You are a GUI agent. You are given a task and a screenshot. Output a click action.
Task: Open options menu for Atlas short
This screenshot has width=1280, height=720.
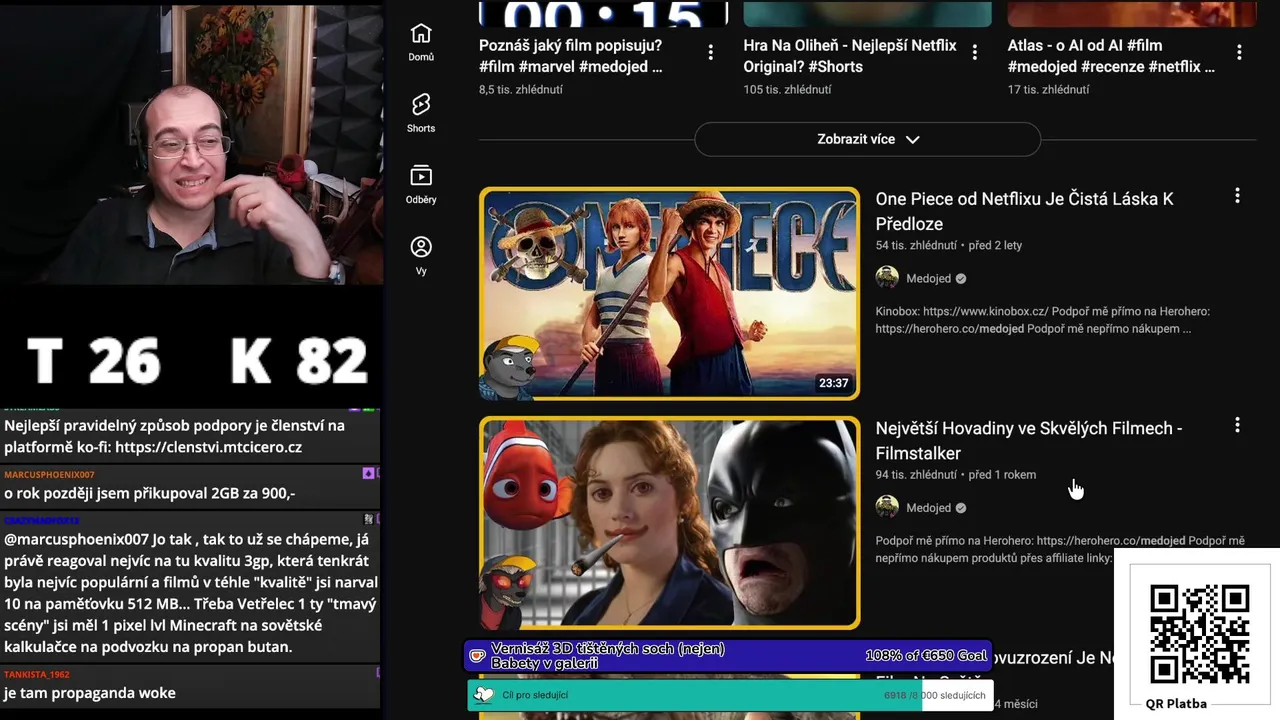pyautogui.click(x=1239, y=52)
